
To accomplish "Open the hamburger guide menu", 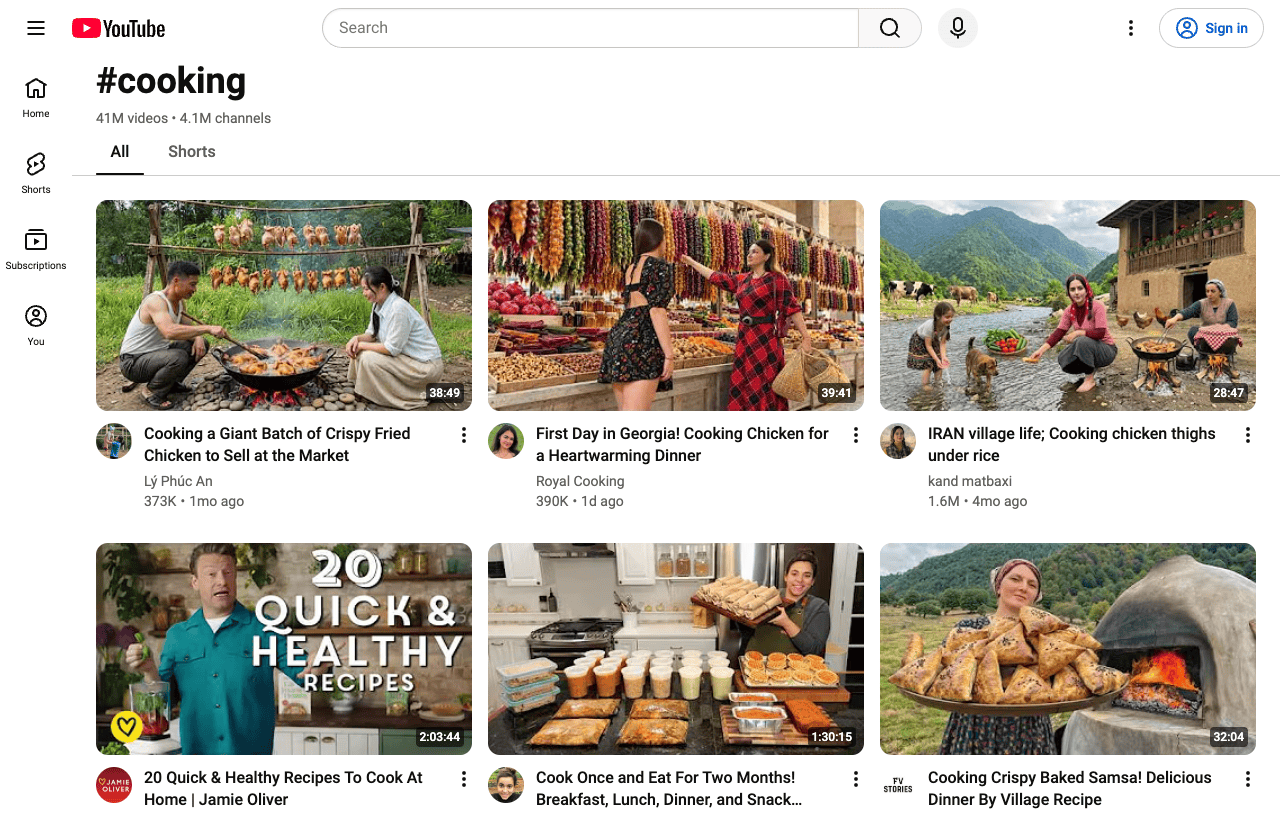I will [x=36, y=28].
